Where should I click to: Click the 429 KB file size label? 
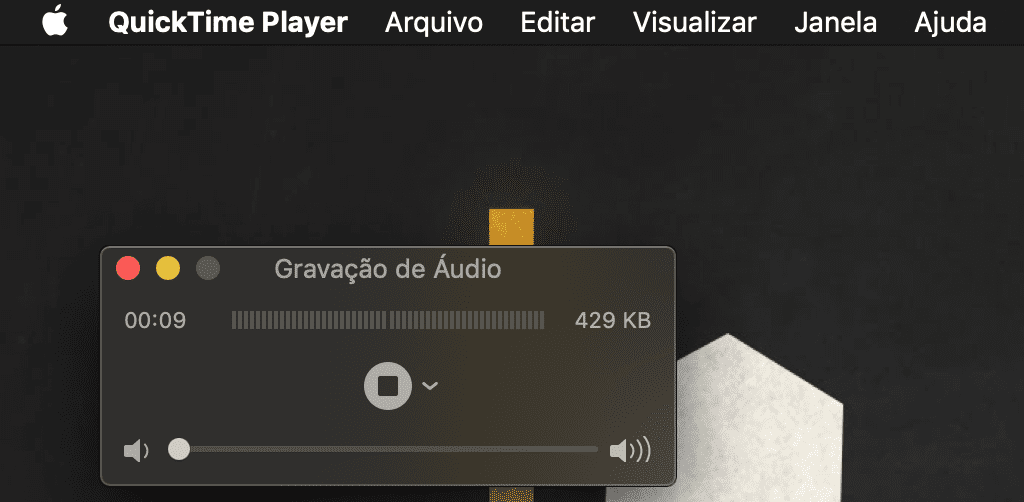point(613,321)
